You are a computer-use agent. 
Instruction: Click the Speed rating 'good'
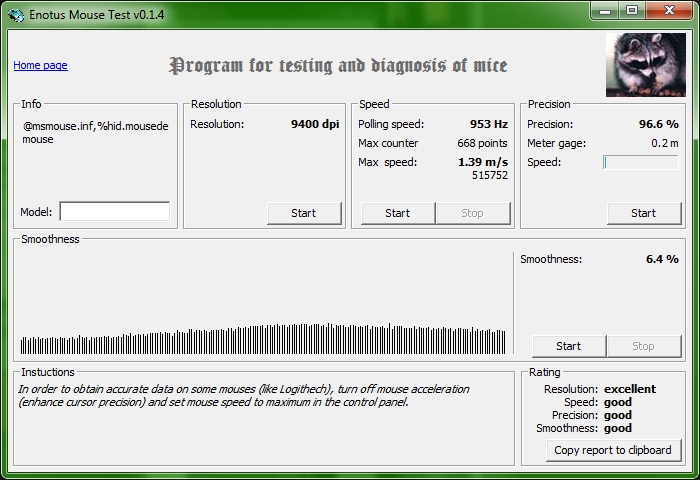(x=618, y=402)
